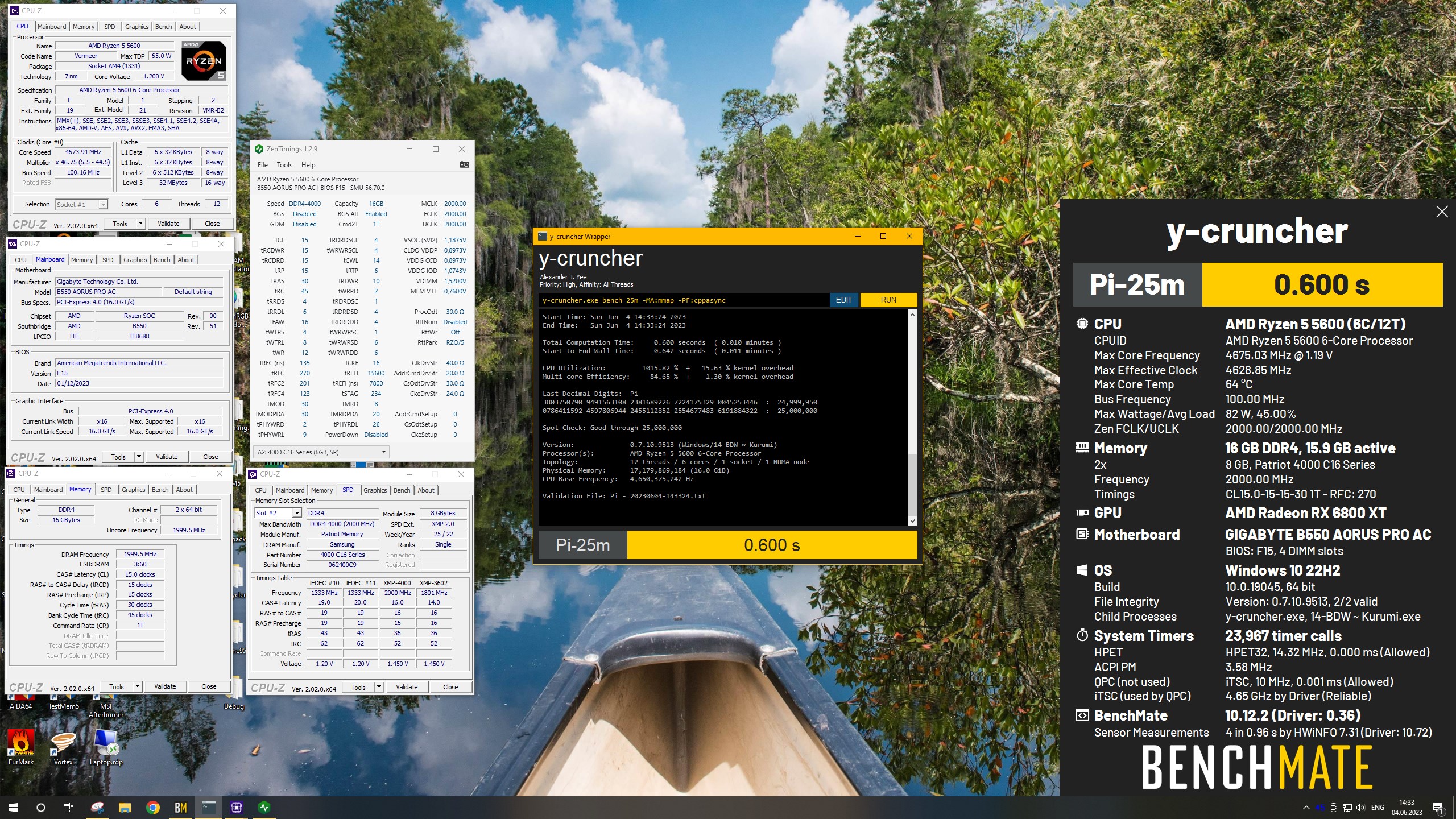The image size is (1456, 819).
Task: Click the blue EDIT button in y-cruncher
Action: click(844, 300)
